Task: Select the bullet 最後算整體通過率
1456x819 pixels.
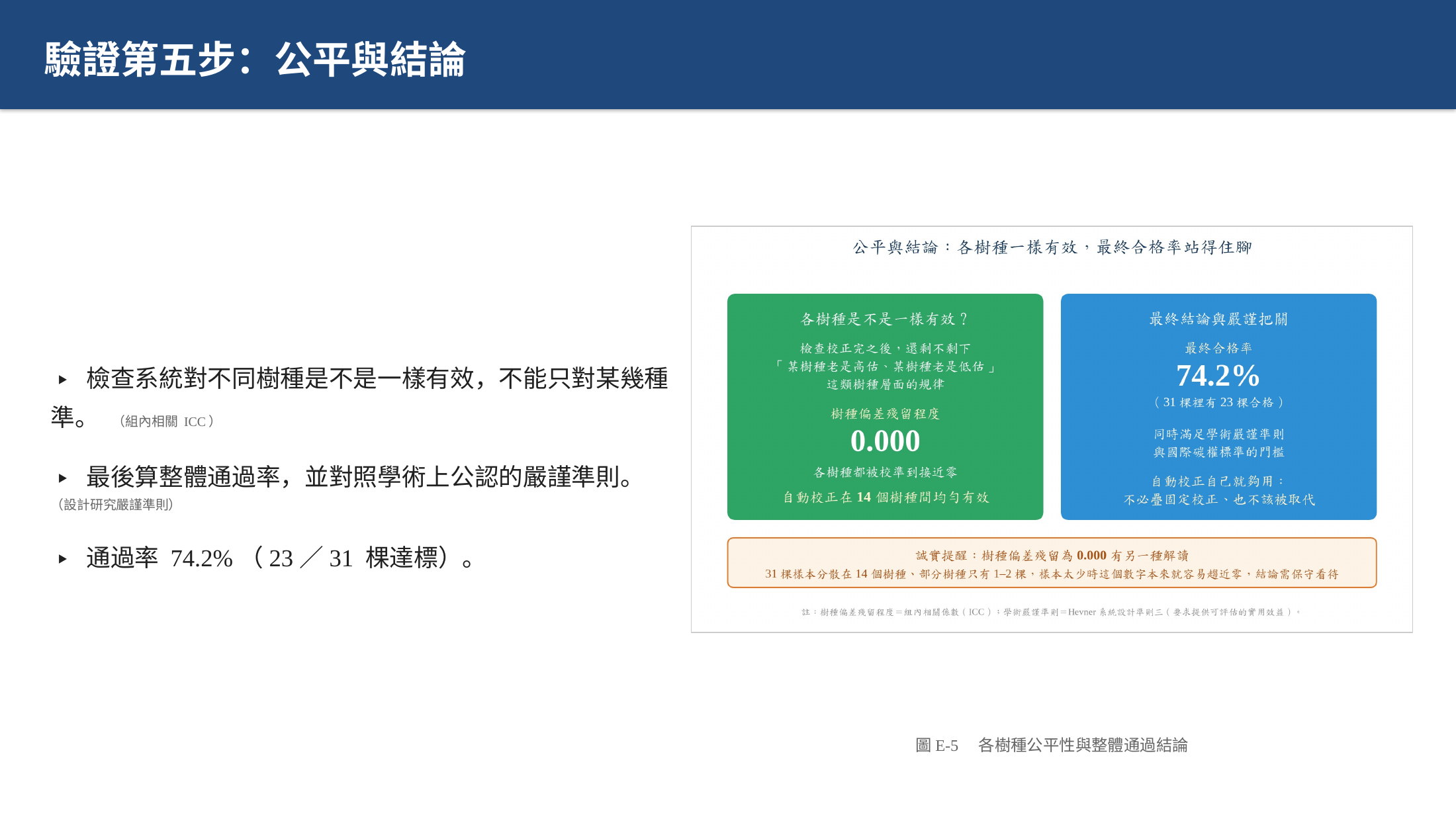Action: point(183,476)
